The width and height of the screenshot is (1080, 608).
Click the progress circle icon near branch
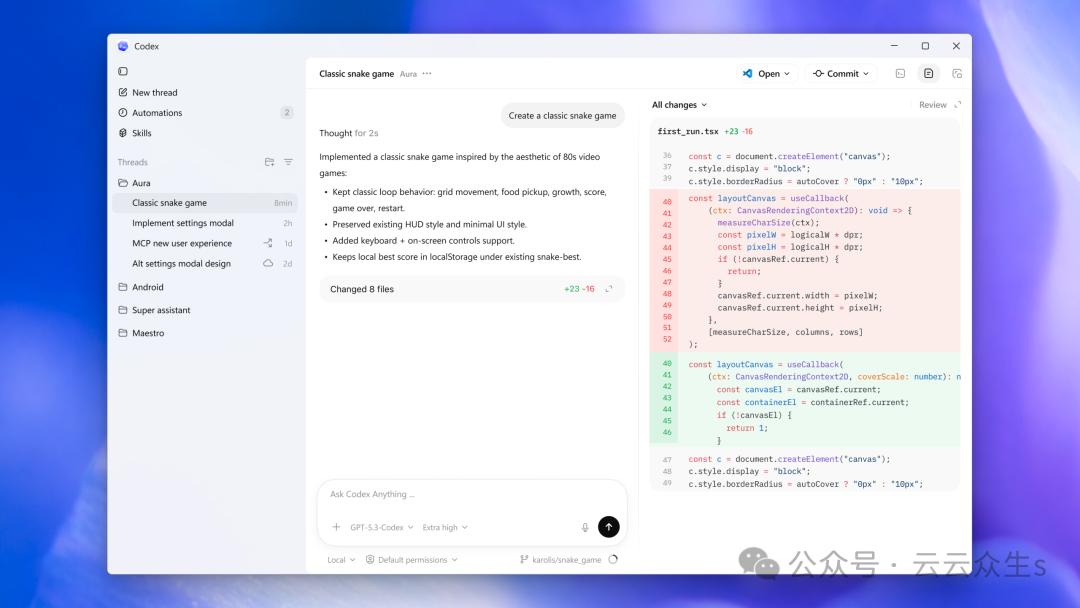click(613, 560)
